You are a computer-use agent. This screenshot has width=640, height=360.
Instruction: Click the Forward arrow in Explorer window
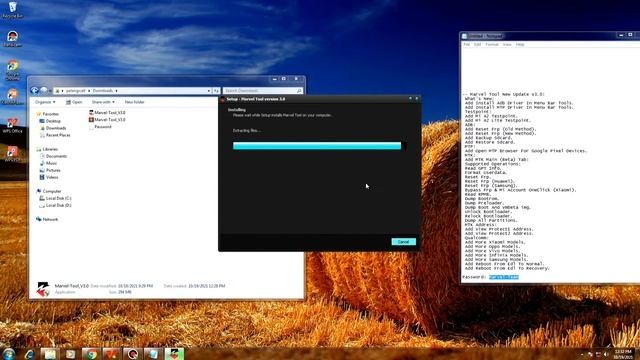pyautogui.click(x=44, y=91)
